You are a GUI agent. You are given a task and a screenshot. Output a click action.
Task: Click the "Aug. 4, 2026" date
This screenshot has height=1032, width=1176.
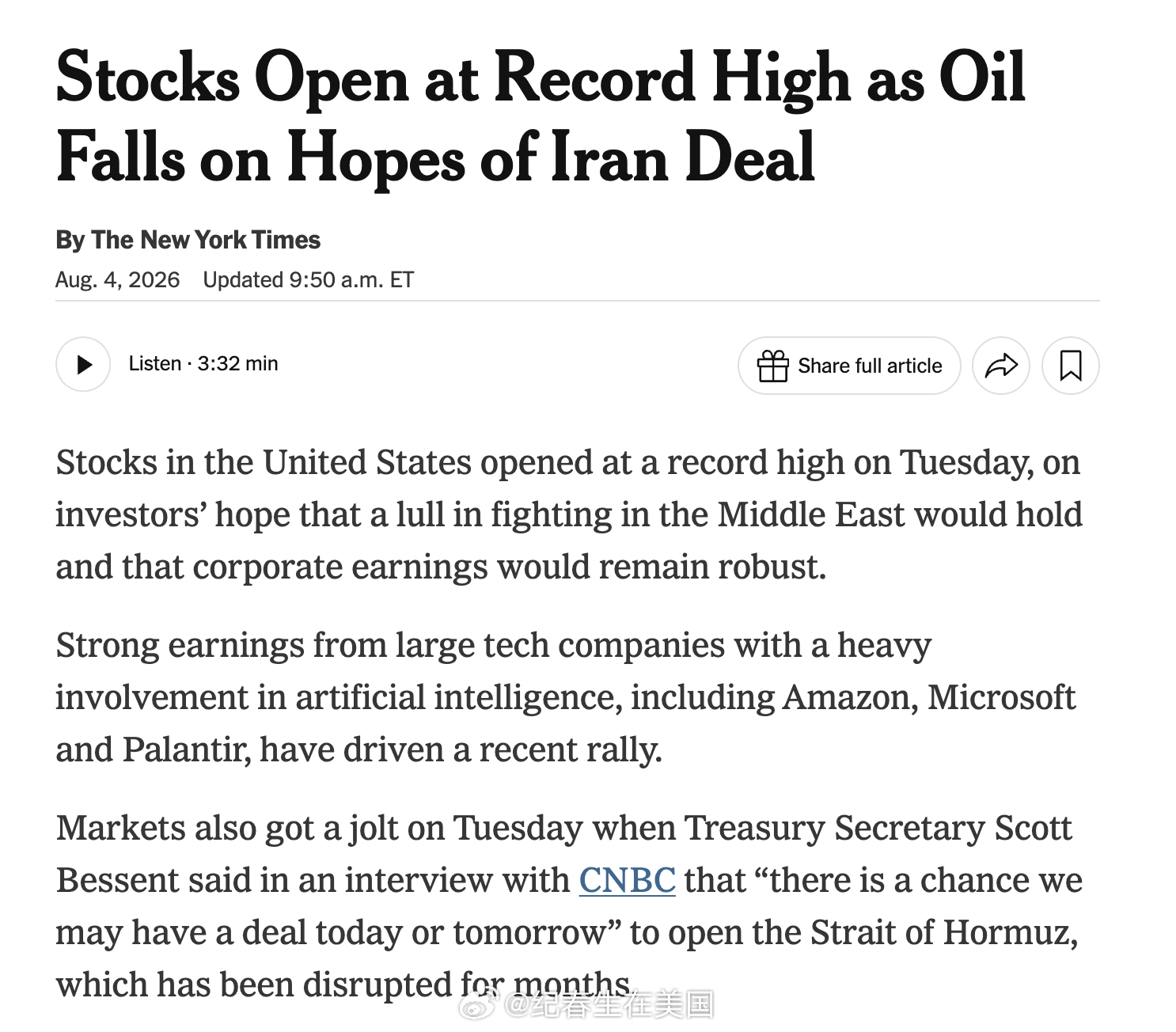(117, 279)
